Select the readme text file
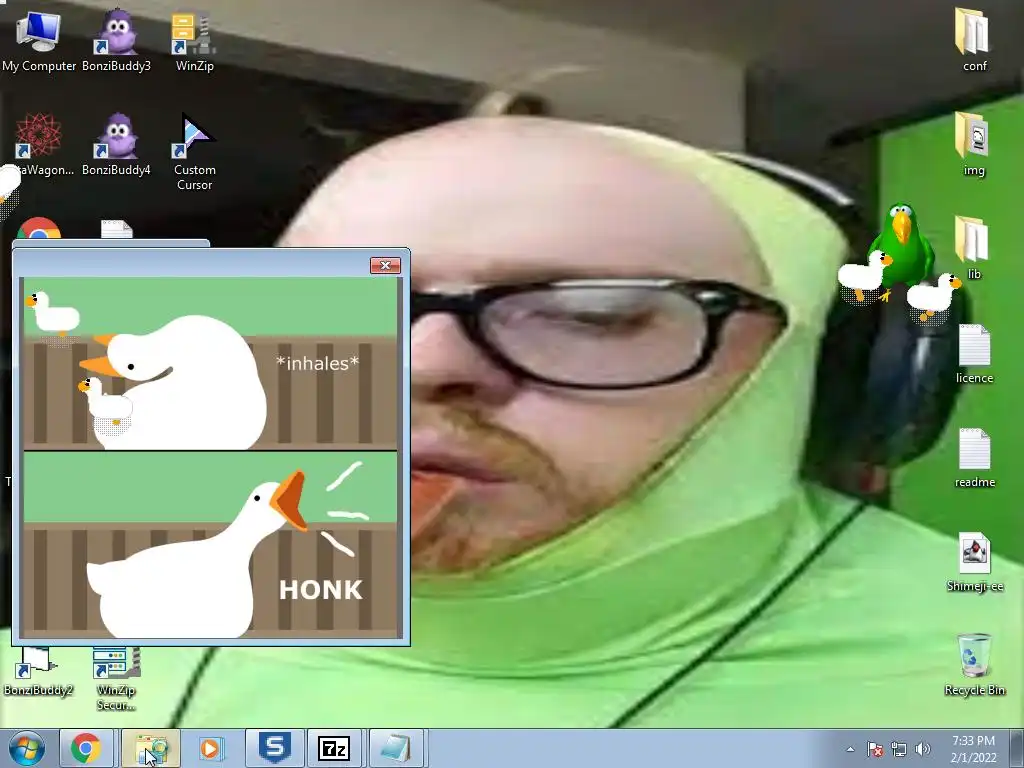The image size is (1024, 768). (974, 457)
